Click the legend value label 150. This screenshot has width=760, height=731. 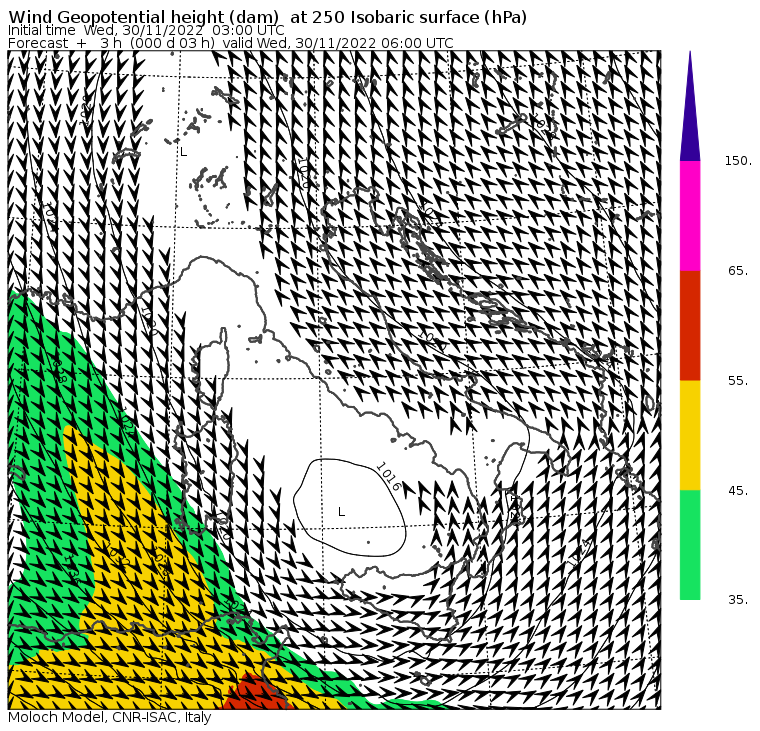tap(738, 161)
